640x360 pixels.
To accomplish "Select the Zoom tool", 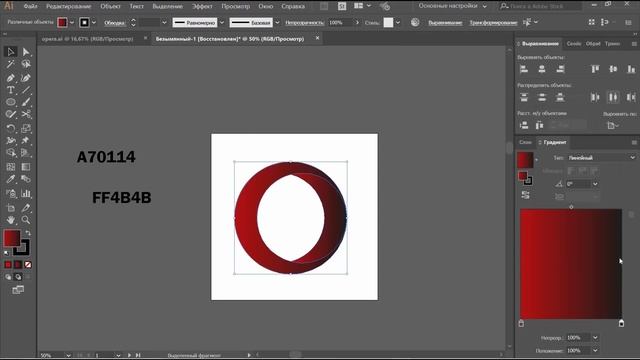I will pos(26,220).
